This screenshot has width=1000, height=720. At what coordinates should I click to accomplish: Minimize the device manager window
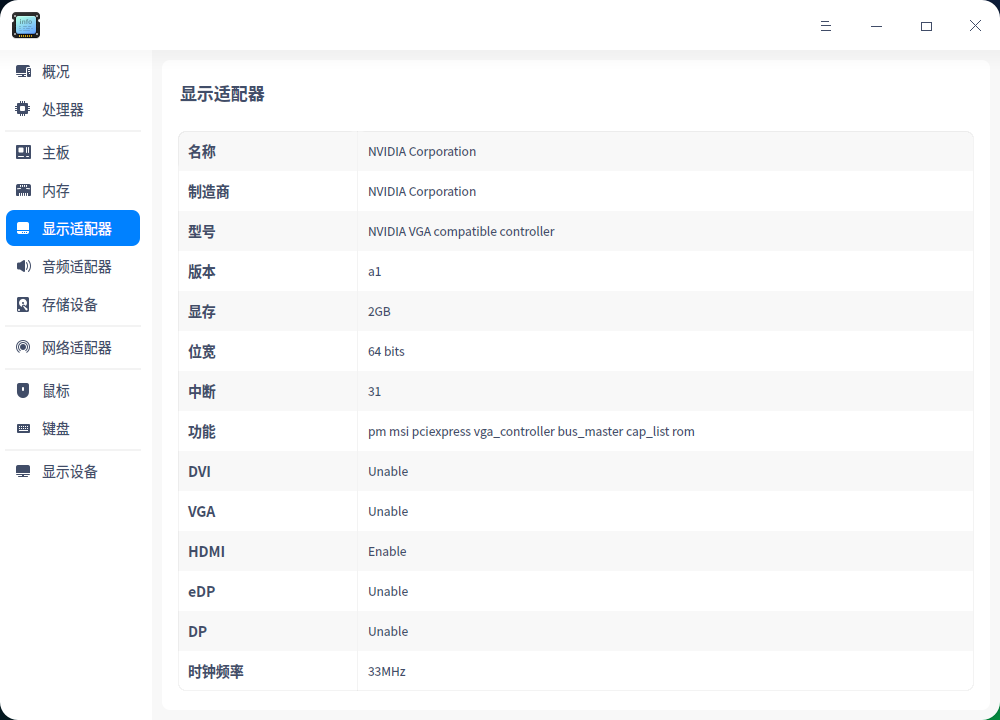pos(876,26)
